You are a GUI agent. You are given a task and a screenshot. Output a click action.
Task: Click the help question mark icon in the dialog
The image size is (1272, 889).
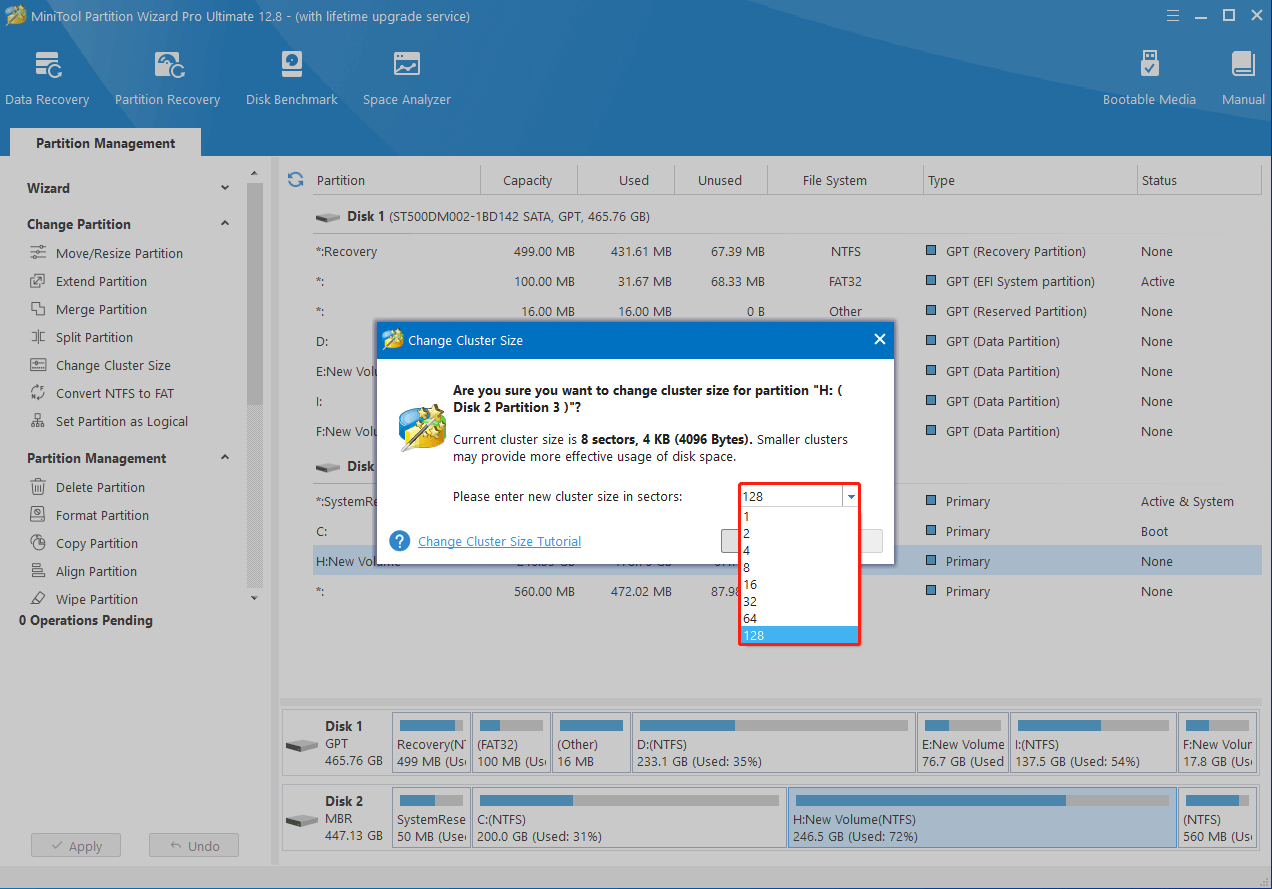tap(400, 541)
